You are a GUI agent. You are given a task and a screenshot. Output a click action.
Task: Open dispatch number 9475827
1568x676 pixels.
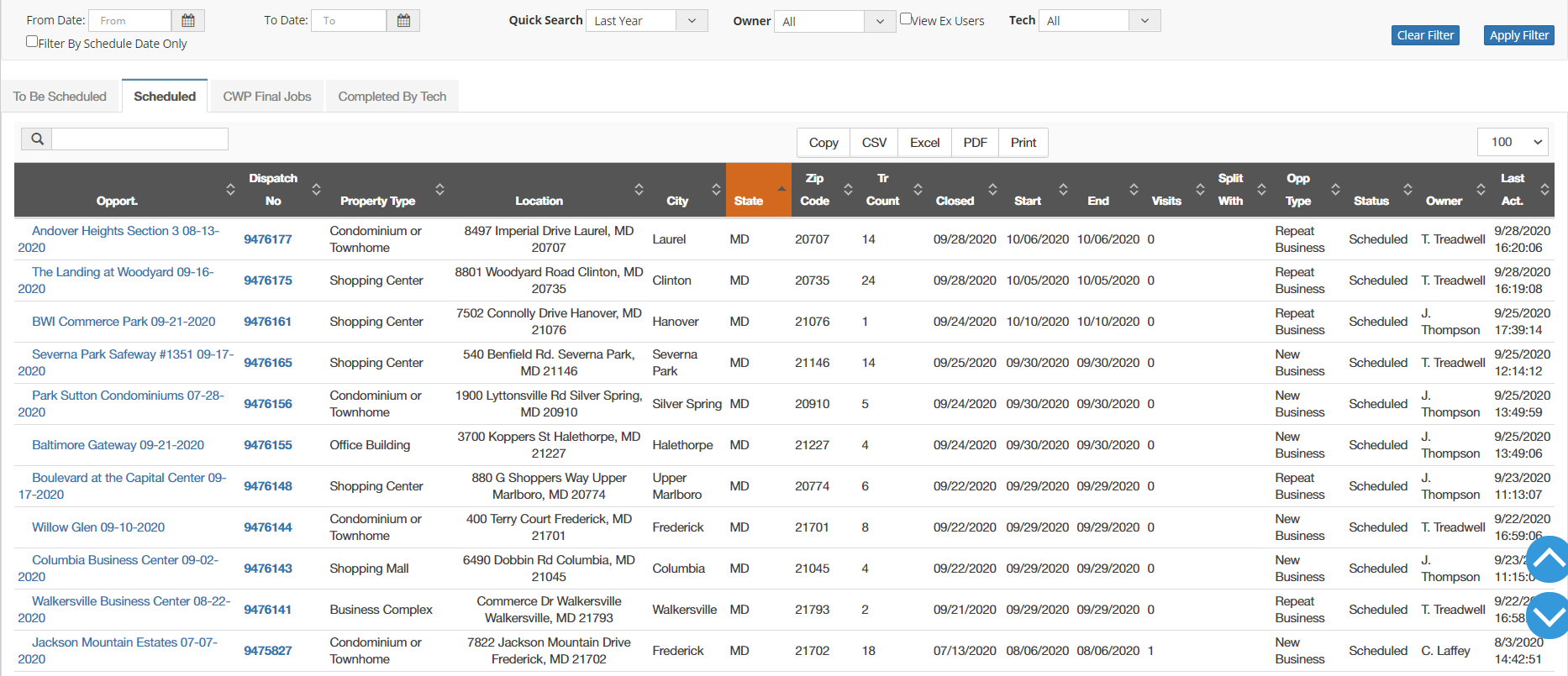268,651
